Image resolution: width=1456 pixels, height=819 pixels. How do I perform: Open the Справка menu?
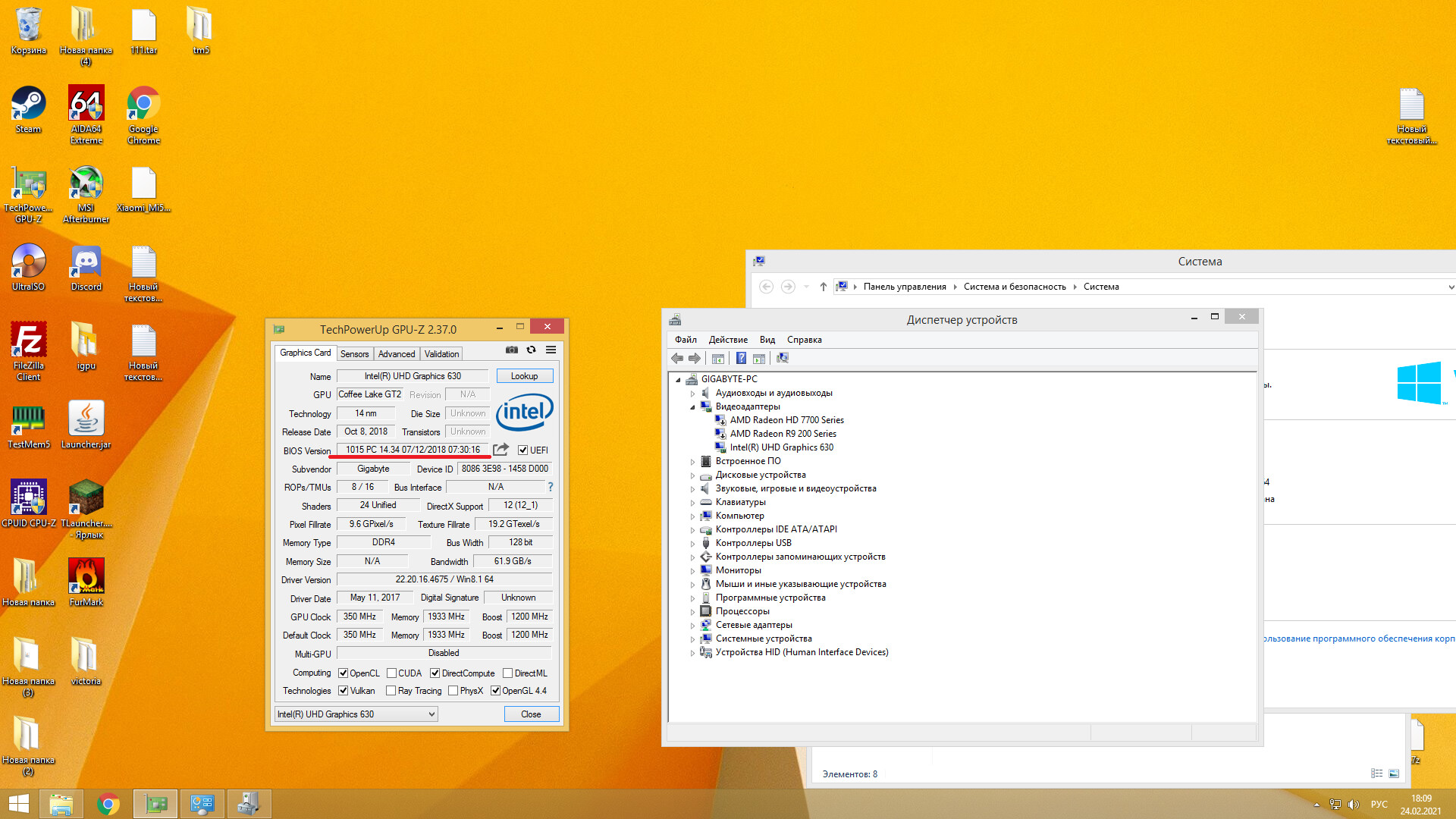click(x=804, y=340)
